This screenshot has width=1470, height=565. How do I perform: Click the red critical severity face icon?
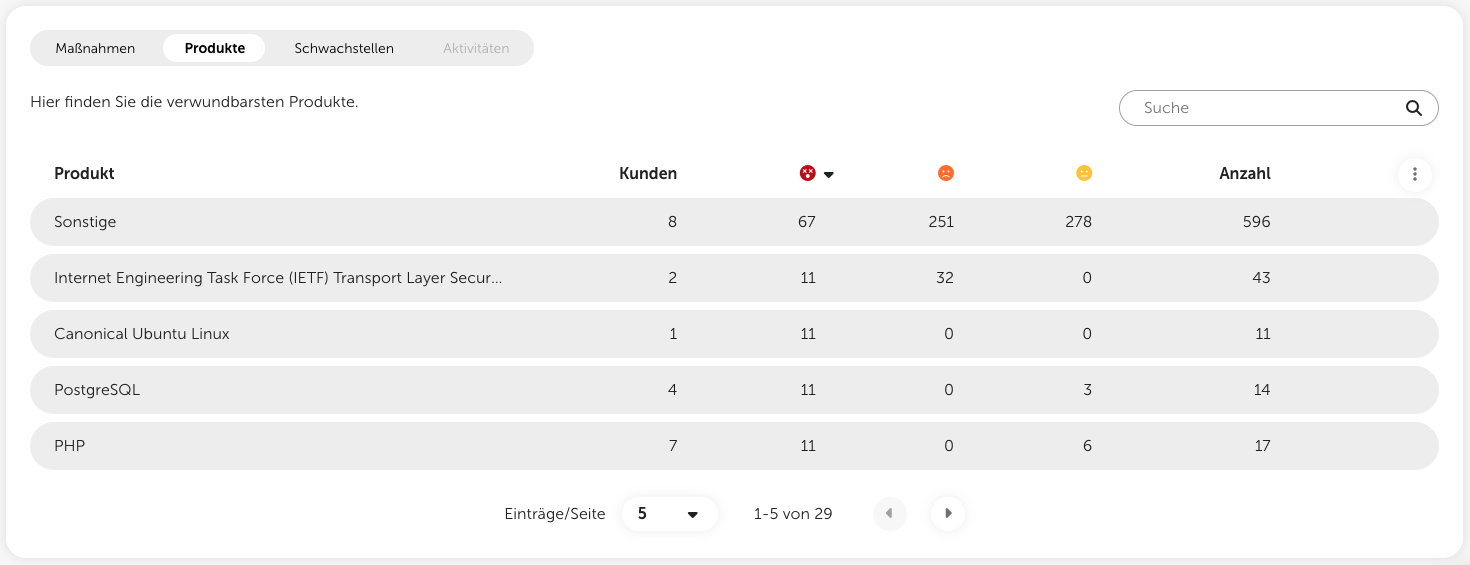coord(808,173)
